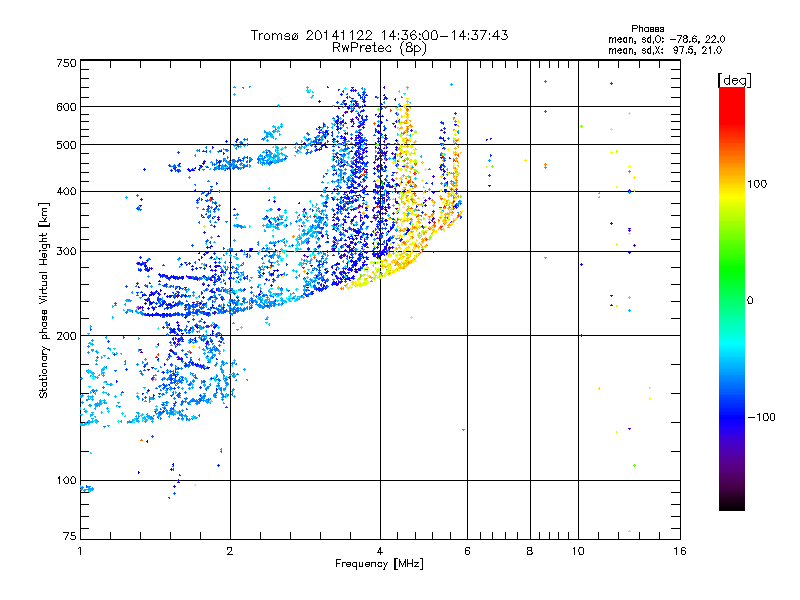800x600 pixels.
Task: Click the colorbar tick label '0'
Action: [x=750, y=300]
